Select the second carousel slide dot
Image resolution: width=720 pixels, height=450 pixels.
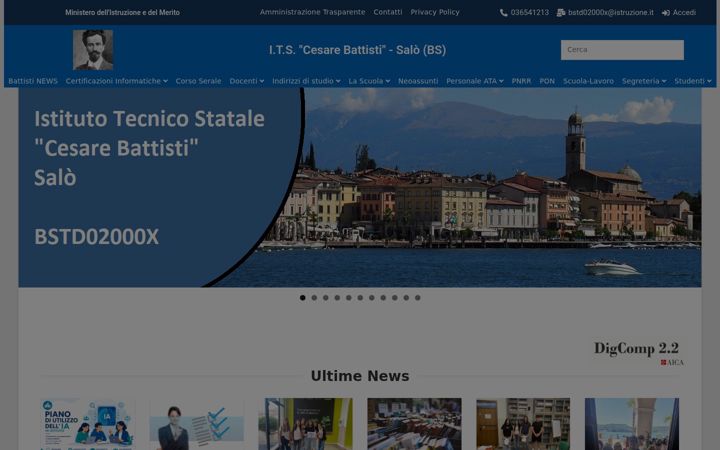click(314, 298)
